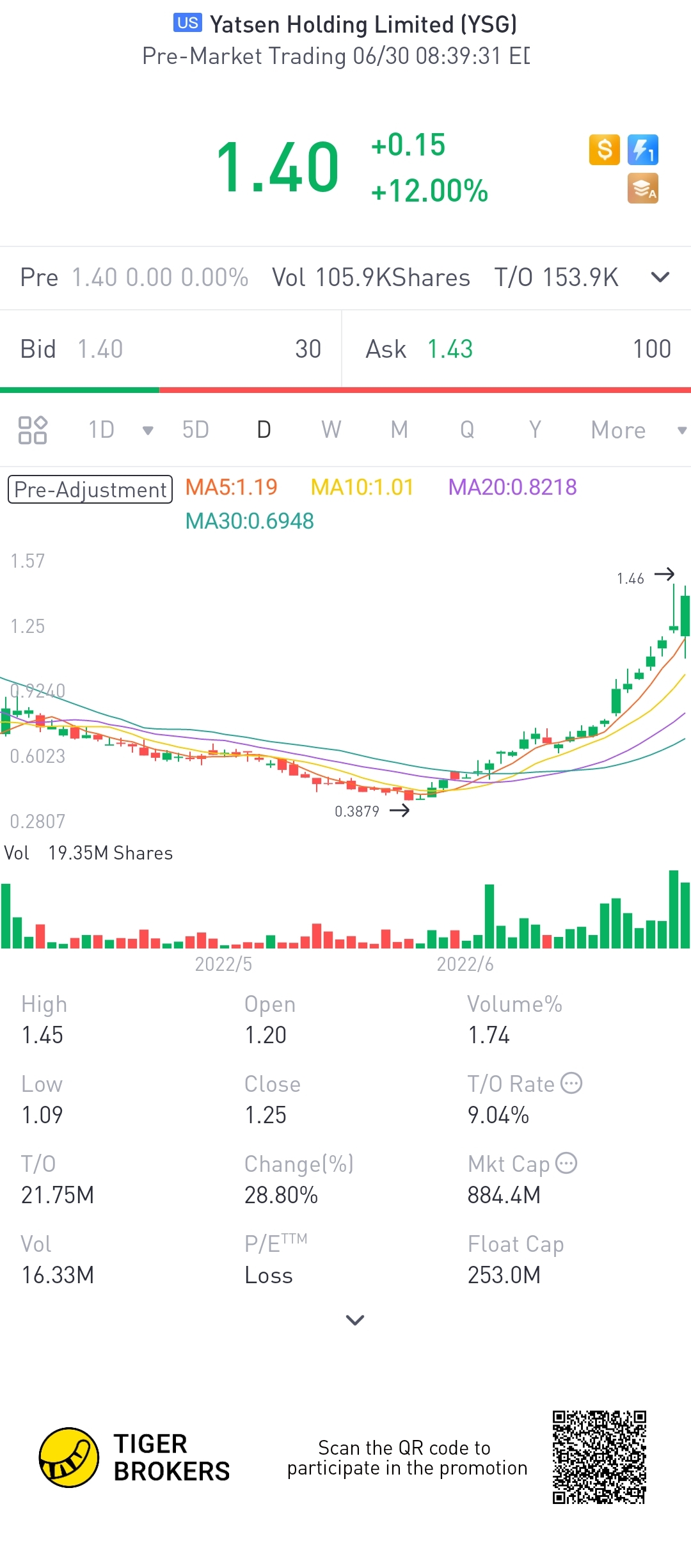Open the 1D interval dropdown arrow
The height and width of the screenshot is (1568, 691).
(x=148, y=430)
